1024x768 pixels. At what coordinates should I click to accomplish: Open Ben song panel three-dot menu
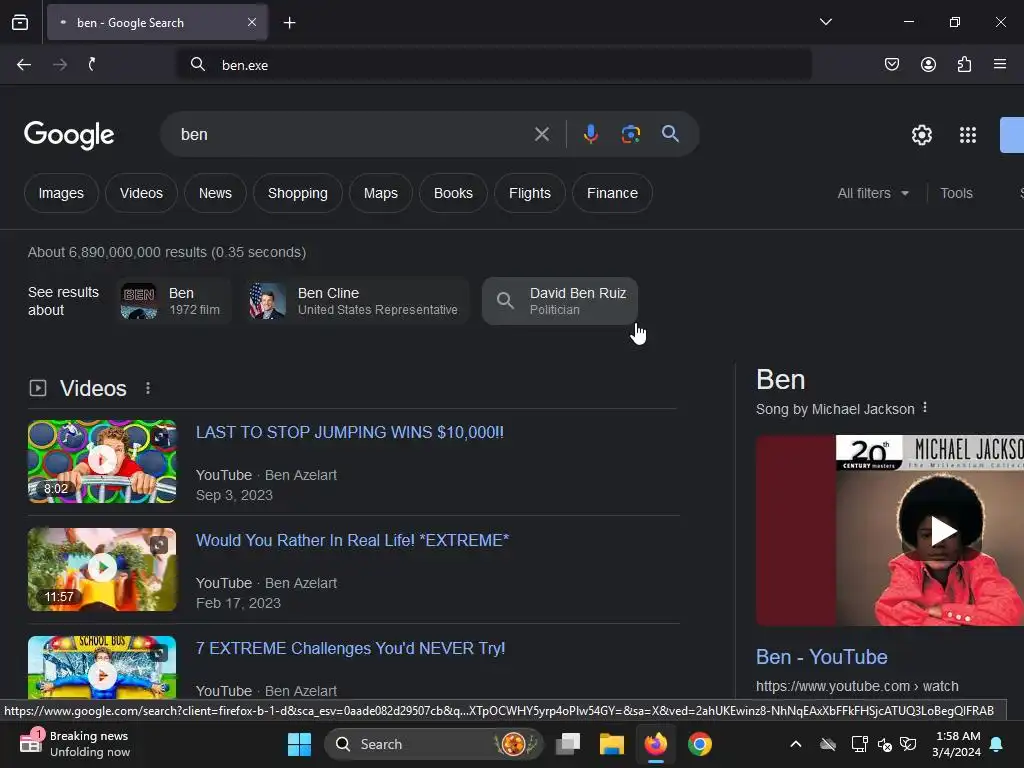[925, 408]
